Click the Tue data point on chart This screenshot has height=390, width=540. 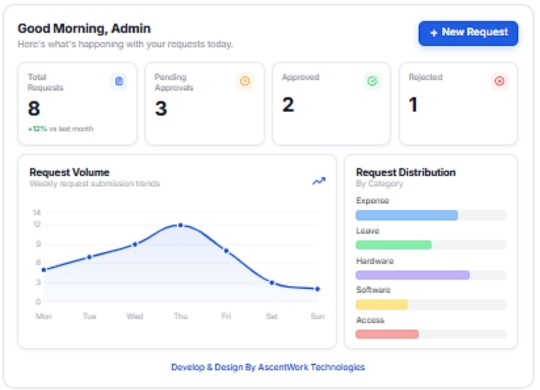(x=89, y=257)
